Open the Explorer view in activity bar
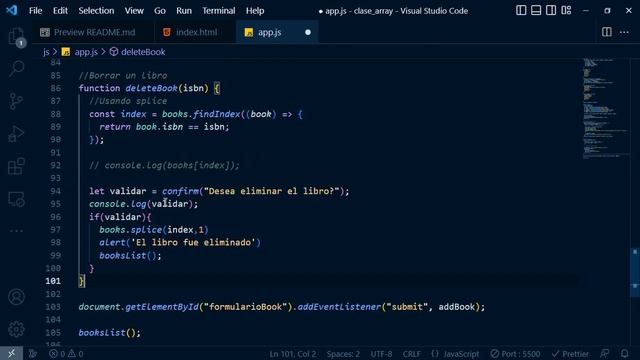 16,37
